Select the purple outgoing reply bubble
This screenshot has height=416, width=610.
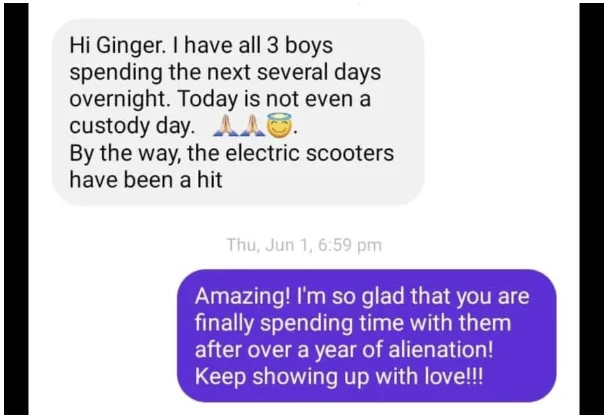[x=367, y=335]
